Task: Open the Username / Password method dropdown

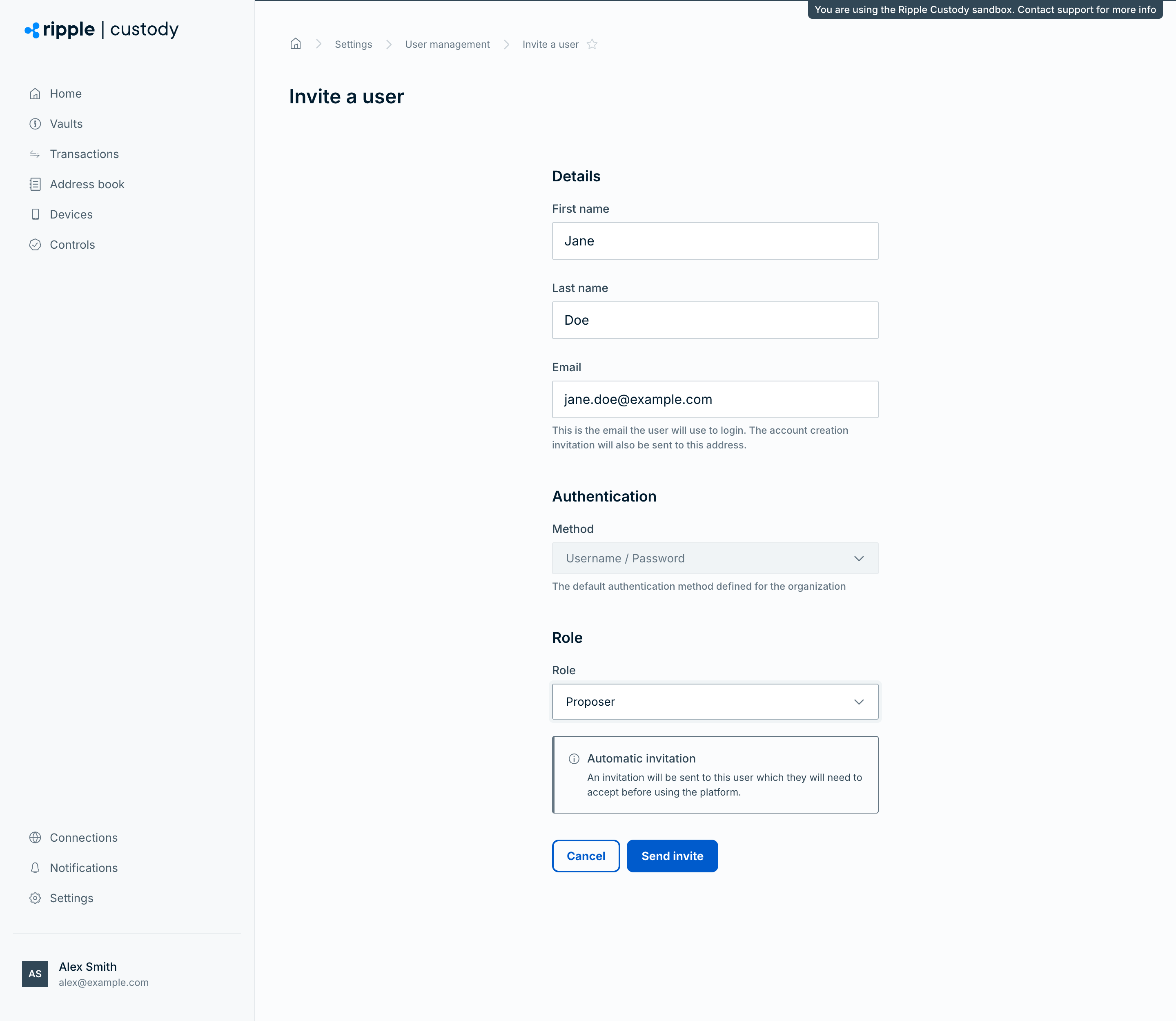Action: 715,558
